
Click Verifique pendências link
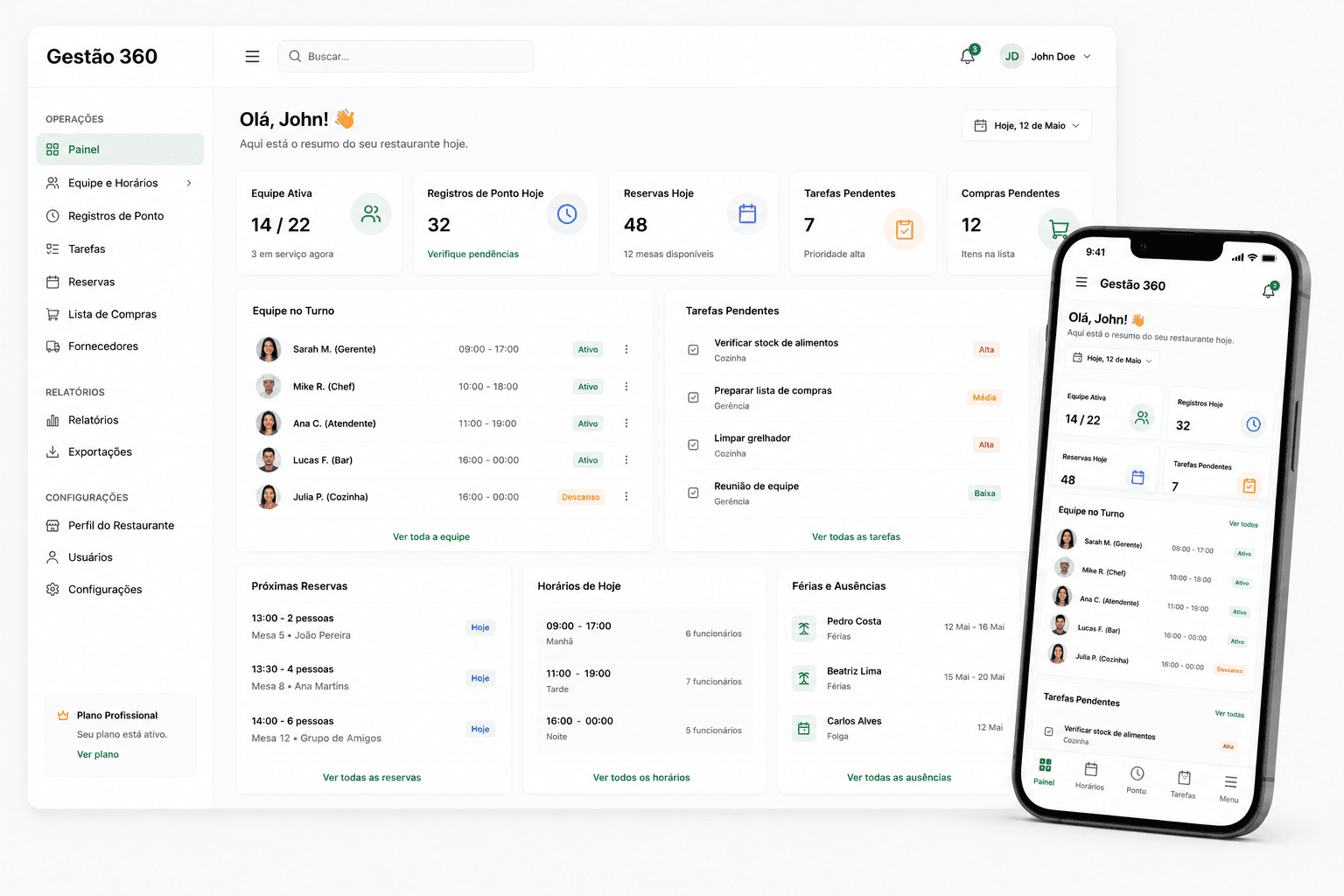tap(472, 255)
